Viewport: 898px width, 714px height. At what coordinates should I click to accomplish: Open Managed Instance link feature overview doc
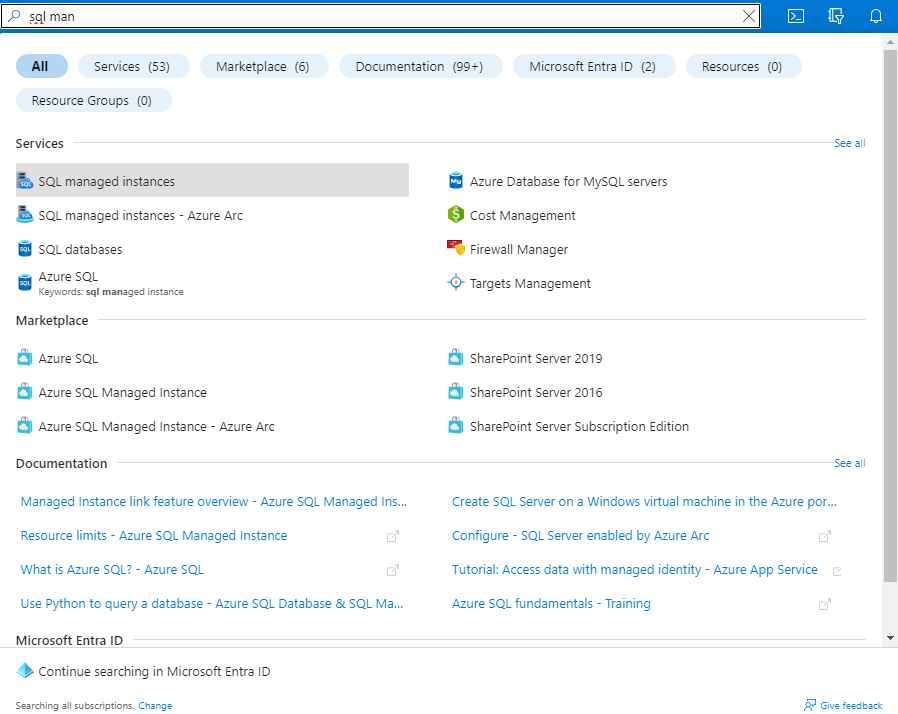tap(214, 502)
